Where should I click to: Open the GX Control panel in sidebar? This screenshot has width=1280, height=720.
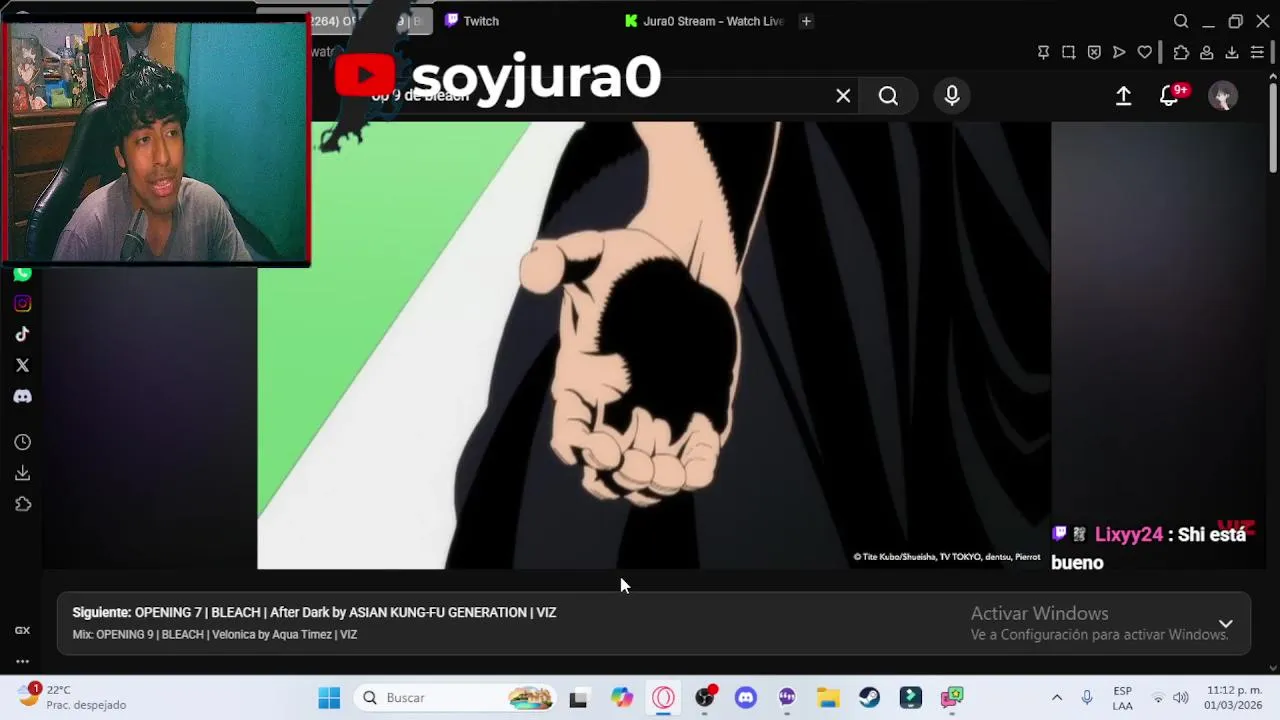(22, 630)
